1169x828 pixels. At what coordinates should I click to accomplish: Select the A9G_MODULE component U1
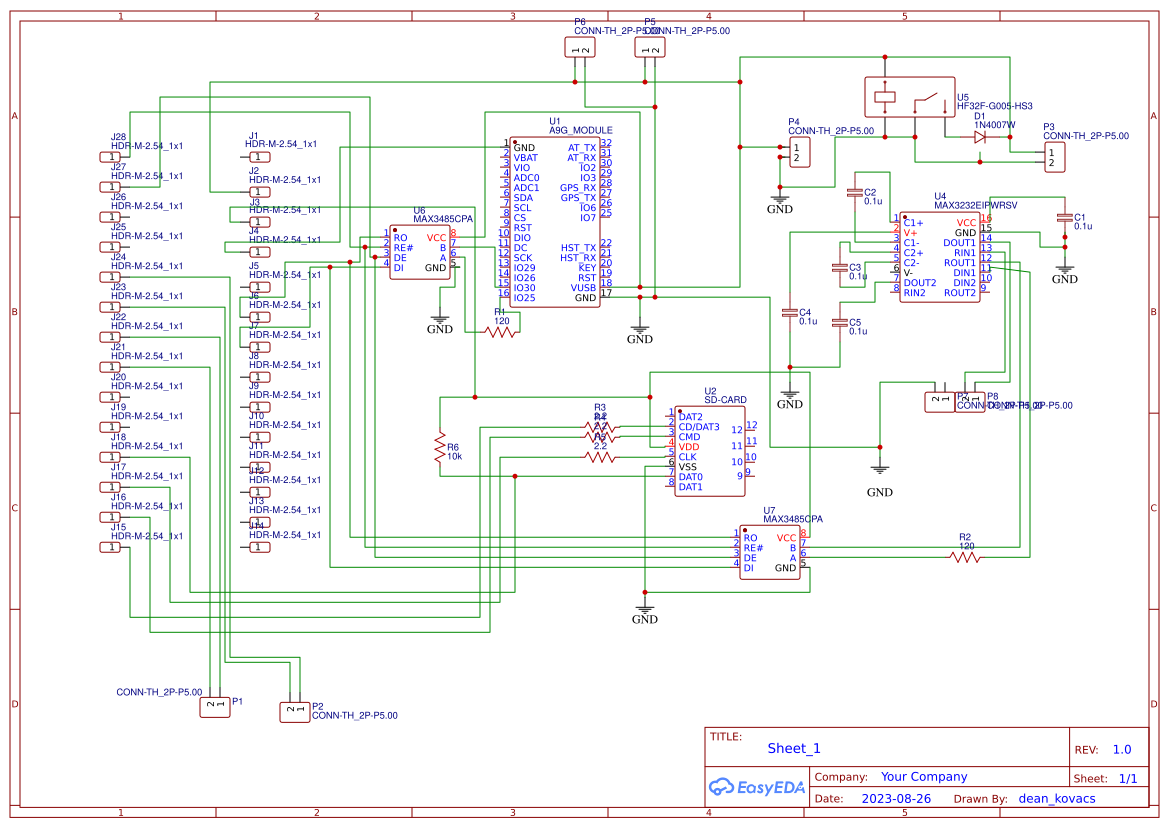tap(555, 220)
